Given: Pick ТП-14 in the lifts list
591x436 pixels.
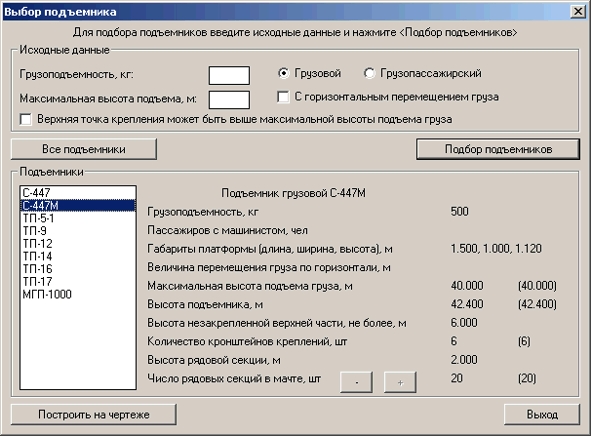Looking at the screenshot, I should point(78,256).
